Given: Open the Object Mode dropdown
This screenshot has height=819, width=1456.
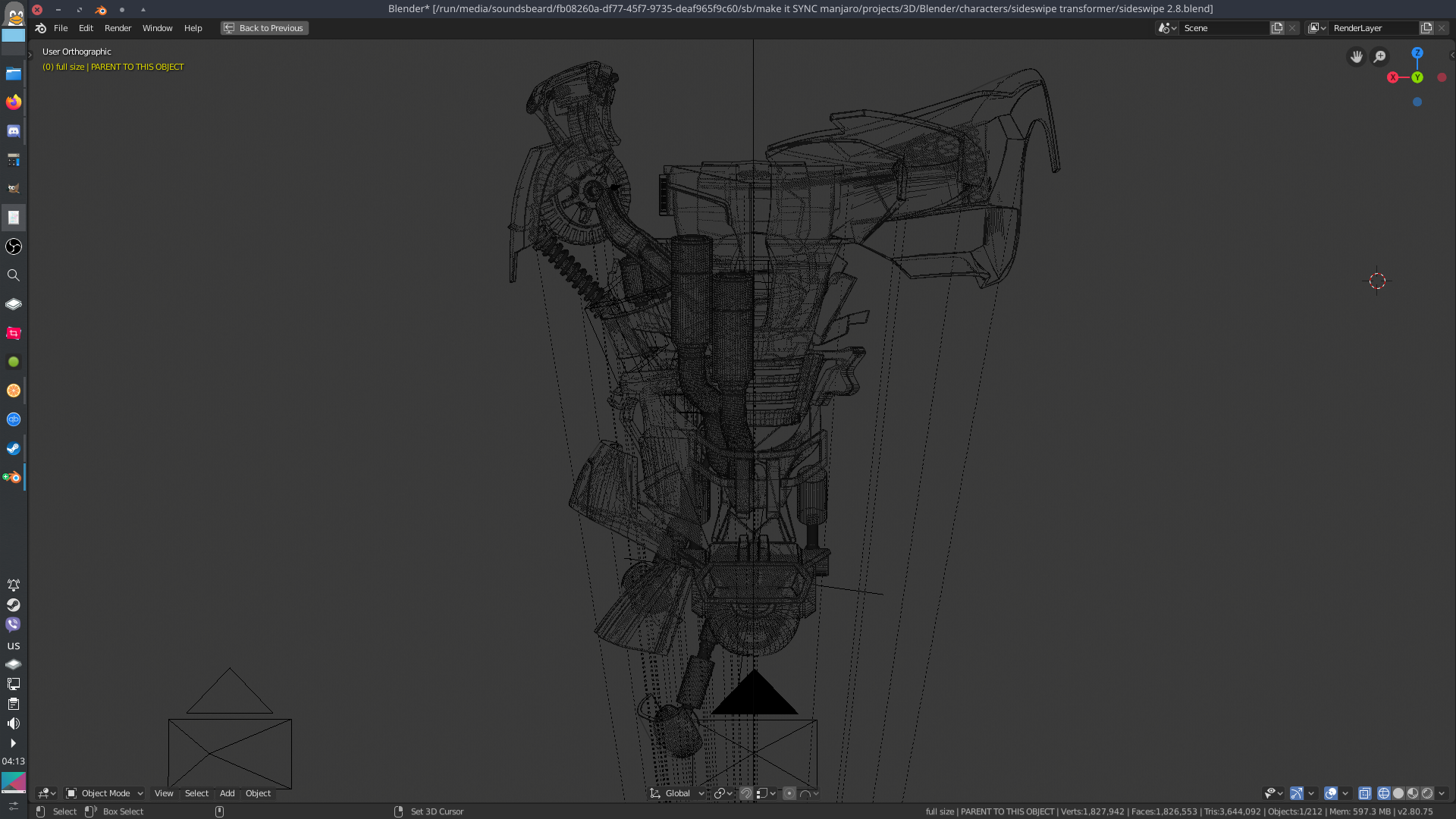Looking at the screenshot, I should click(105, 793).
